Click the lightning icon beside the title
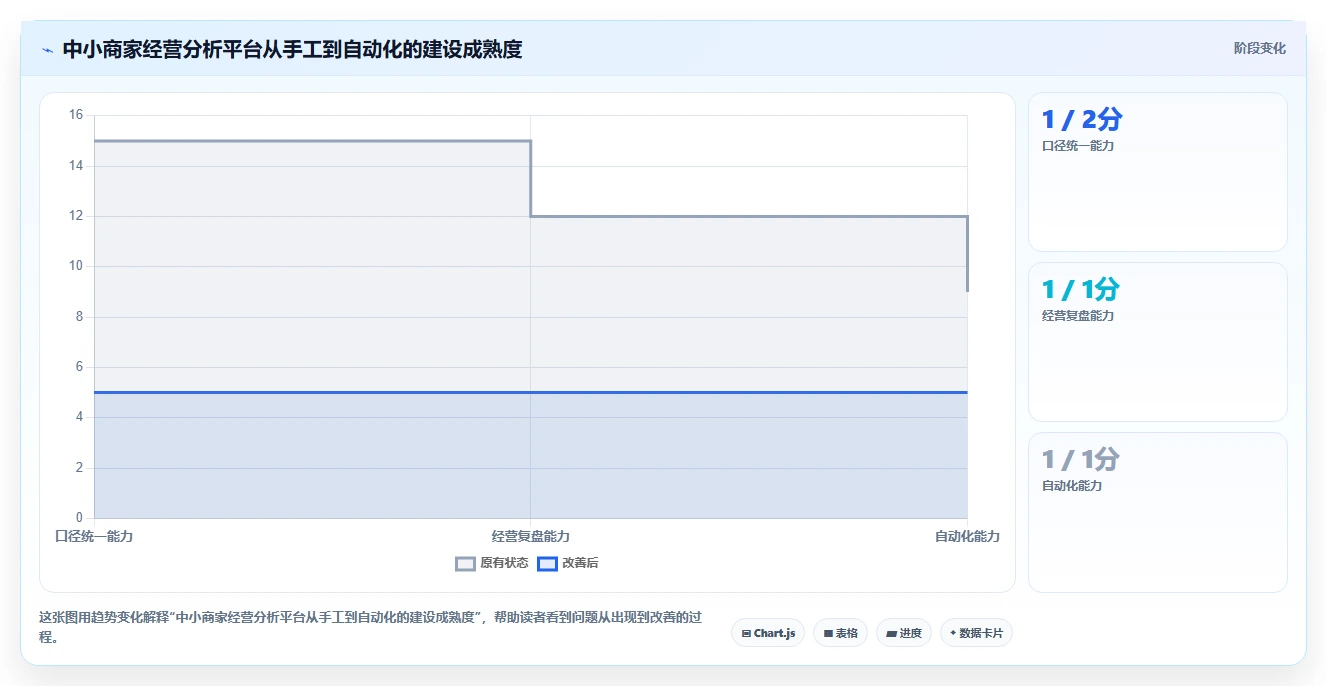The width and height of the screenshot is (1327, 686). coord(47,50)
